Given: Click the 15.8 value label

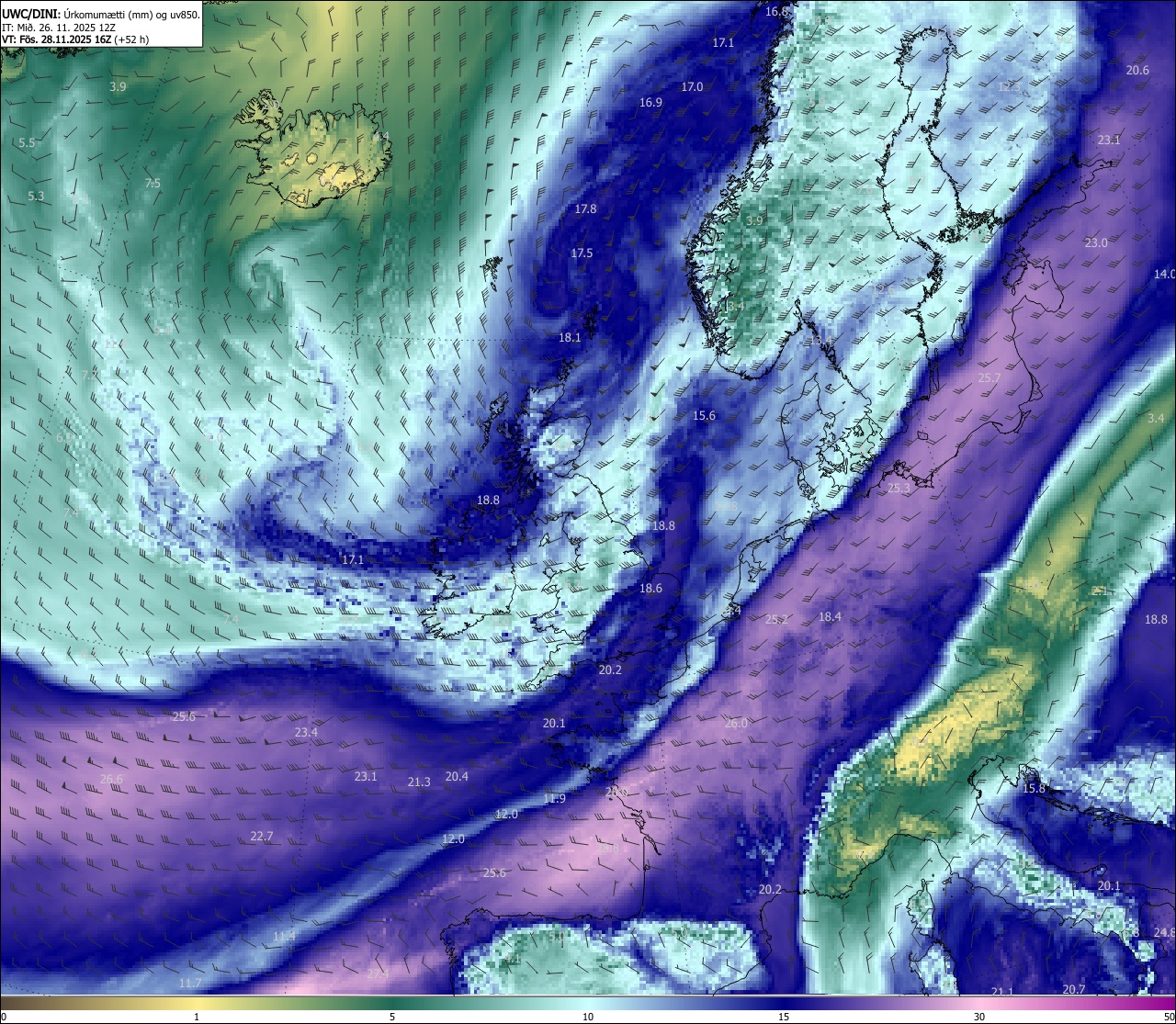Looking at the screenshot, I should tap(1034, 789).
